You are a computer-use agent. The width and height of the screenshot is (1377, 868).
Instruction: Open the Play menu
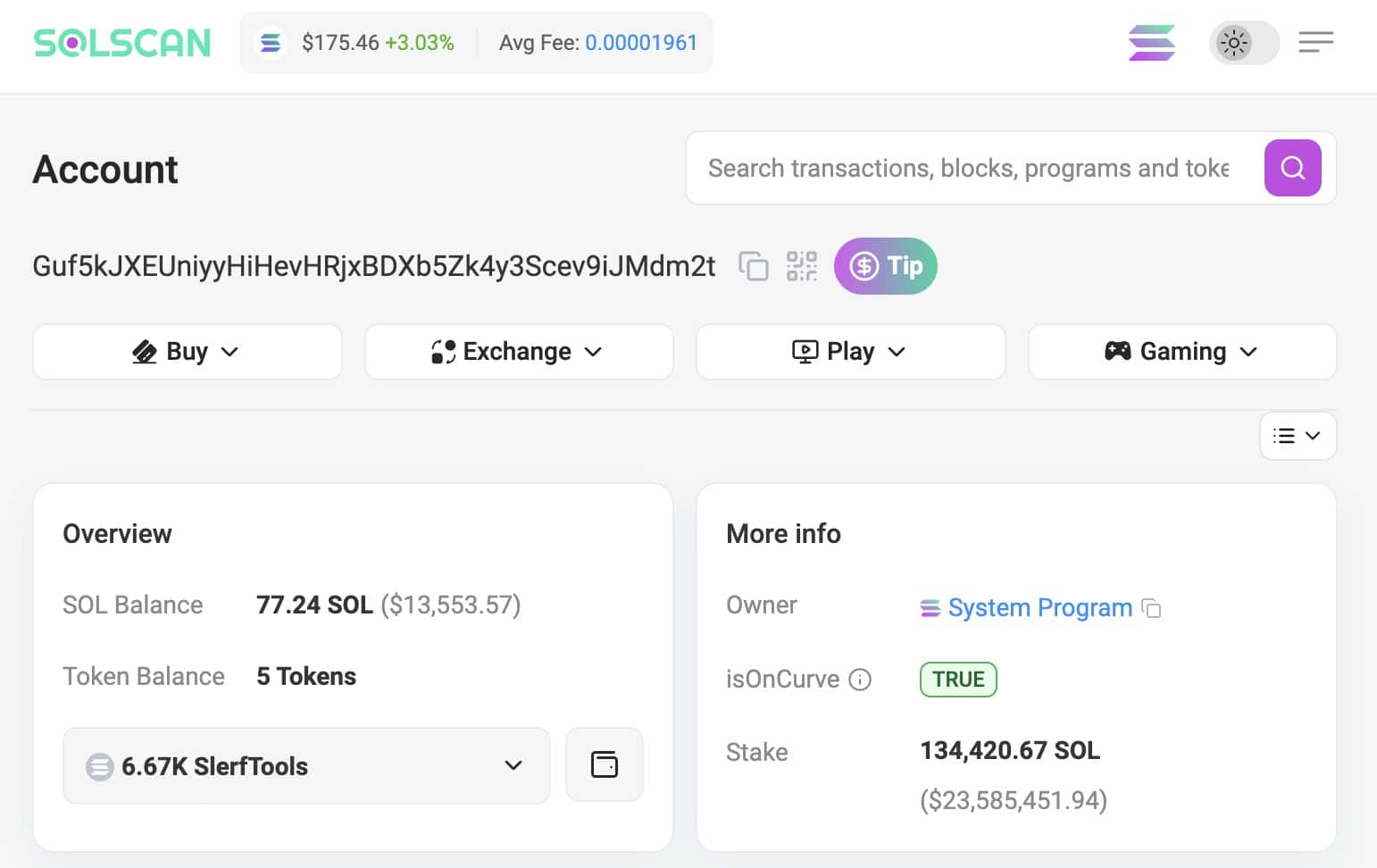[850, 352]
